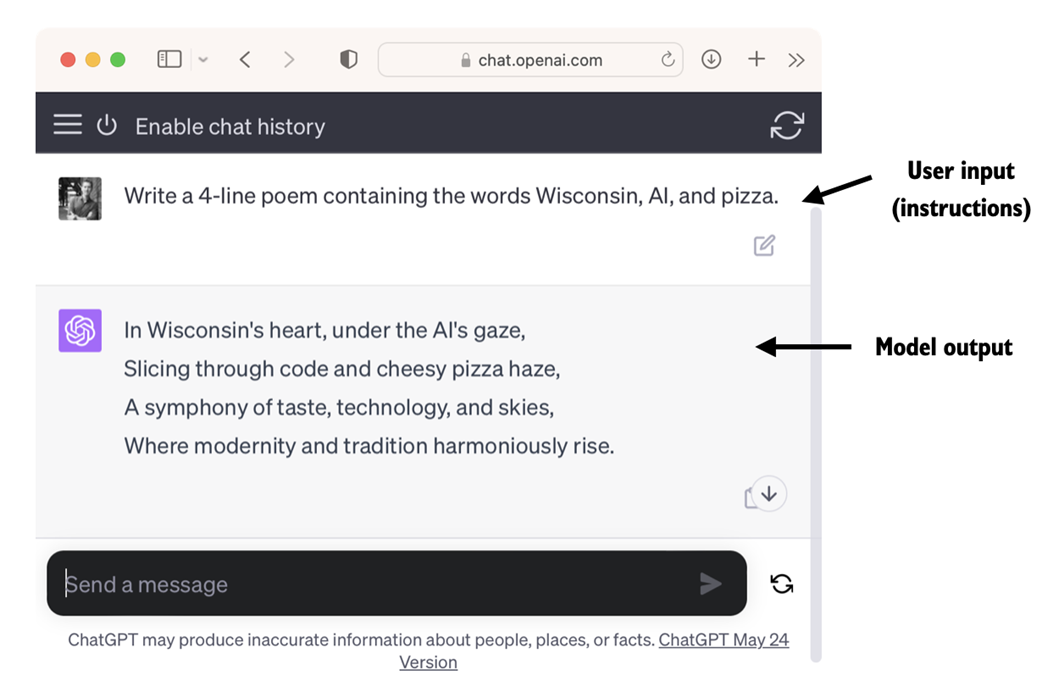Show Safari downloads
Screen dimensions: 1042x692
[711, 60]
